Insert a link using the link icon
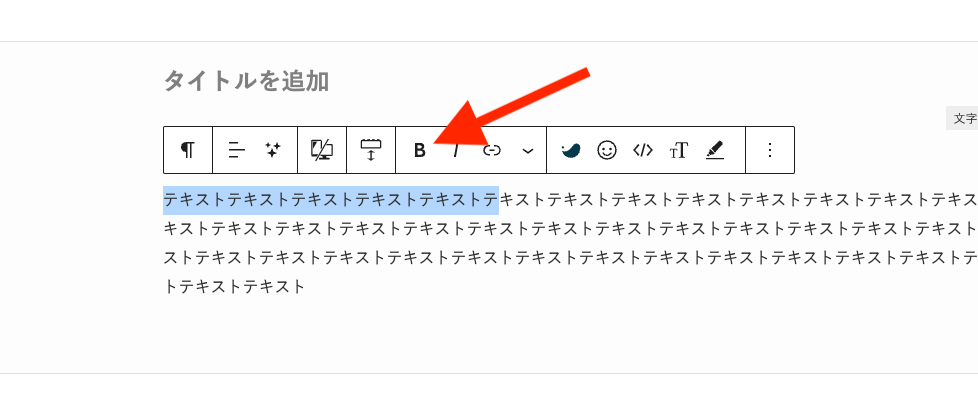The image size is (978, 417). (492, 150)
